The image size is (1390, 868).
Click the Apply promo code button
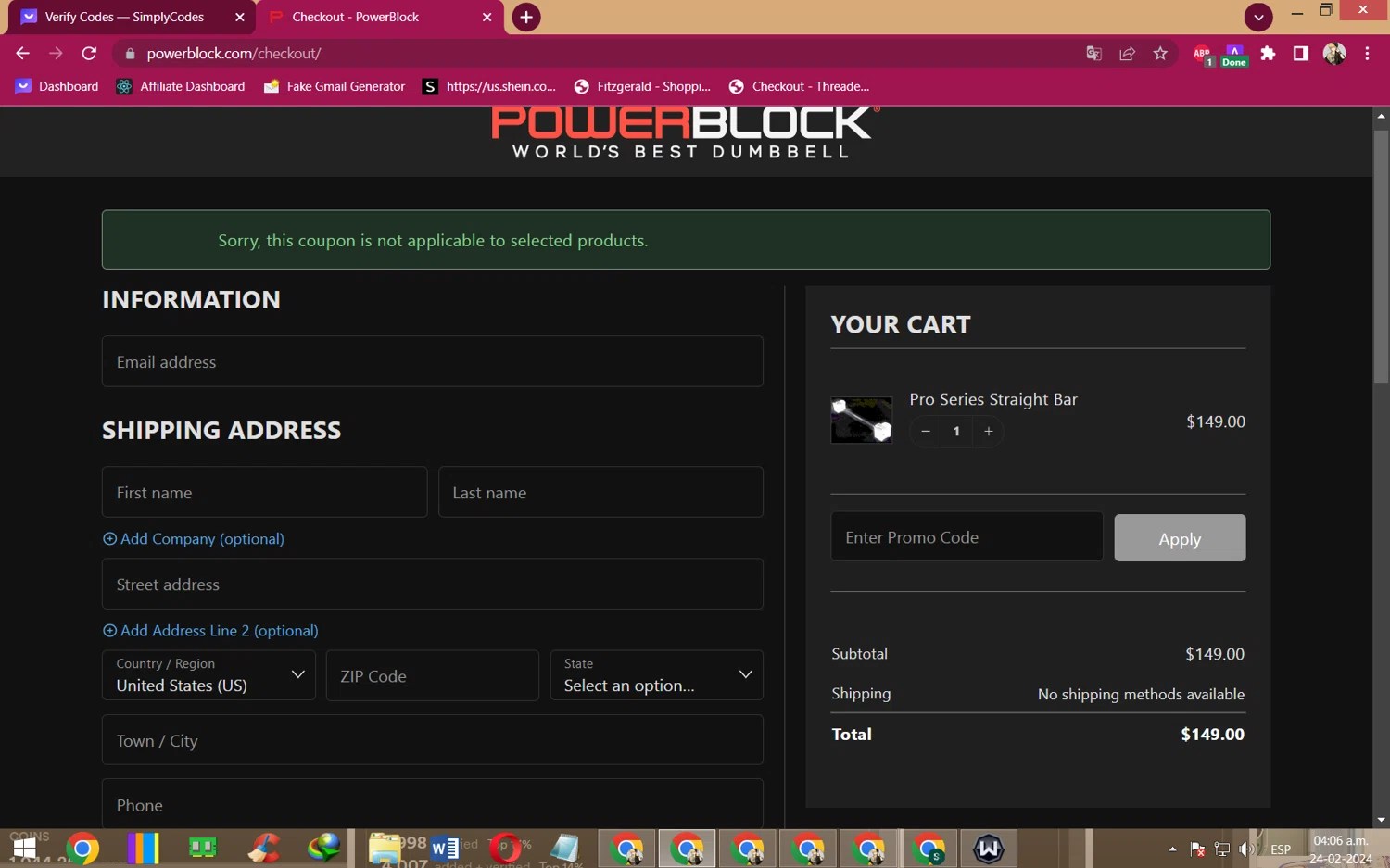pos(1180,538)
